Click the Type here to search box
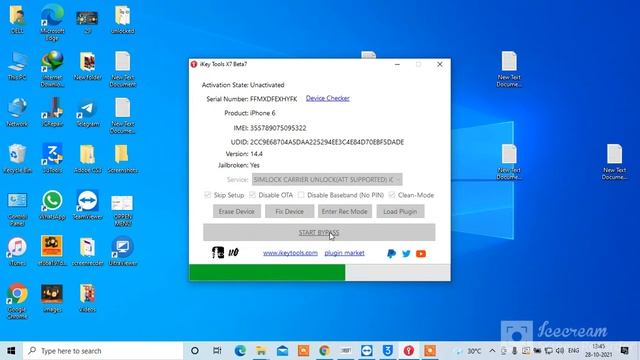The height and width of the screenshot is (360, 640). click(103, 351)
